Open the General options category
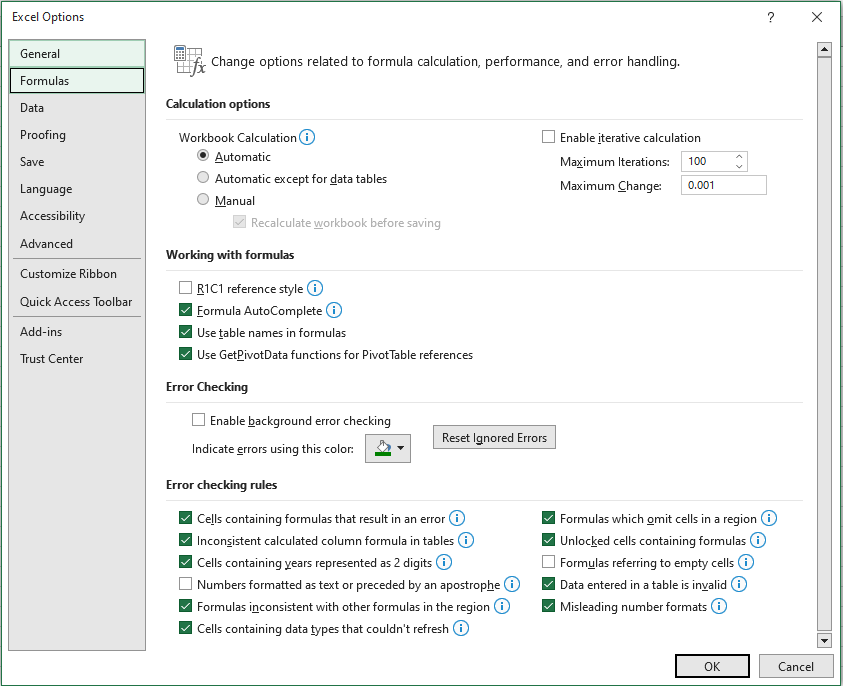Viewport: 843px width, 686px height. [x=77, y=54]
